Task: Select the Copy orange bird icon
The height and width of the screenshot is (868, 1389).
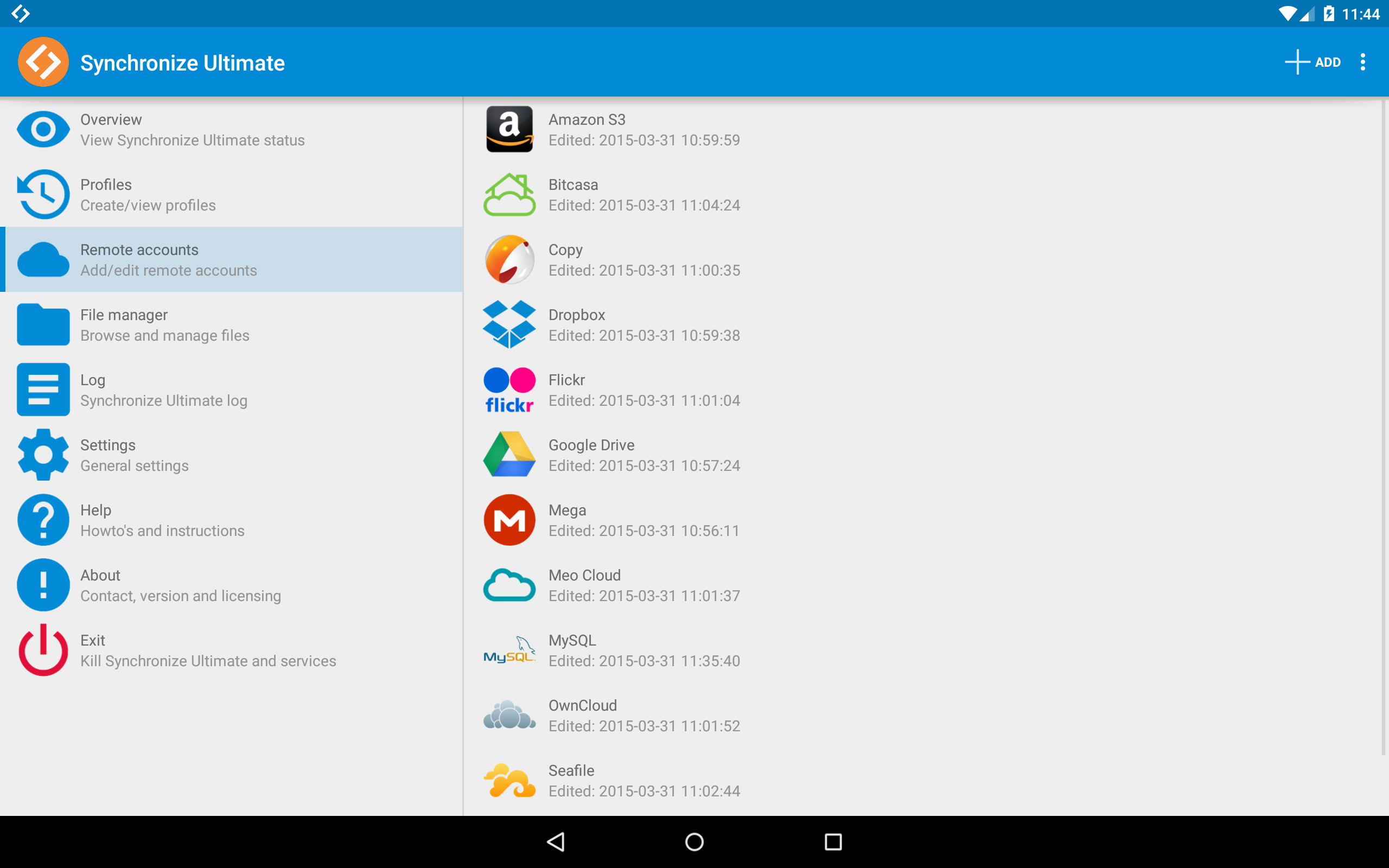Action: pos(509,259)
